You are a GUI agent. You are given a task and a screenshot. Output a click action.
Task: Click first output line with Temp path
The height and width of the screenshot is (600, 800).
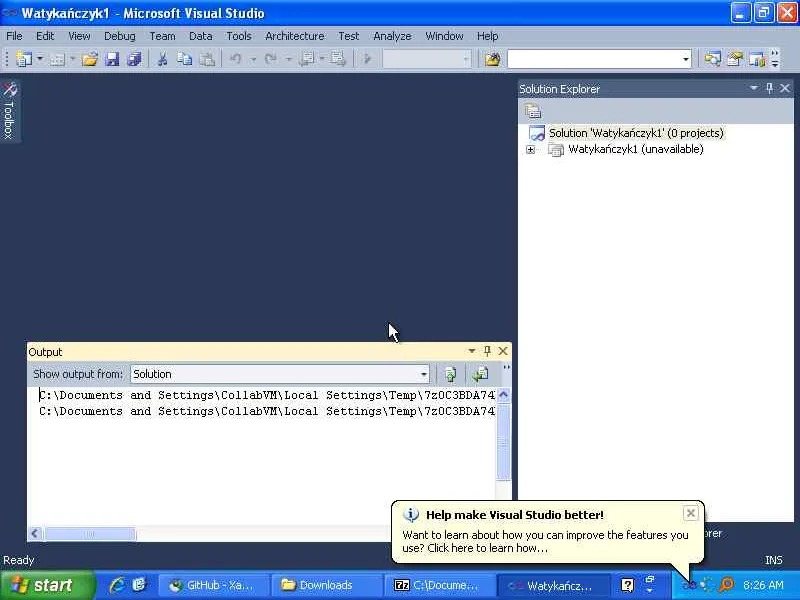[267, 395]
